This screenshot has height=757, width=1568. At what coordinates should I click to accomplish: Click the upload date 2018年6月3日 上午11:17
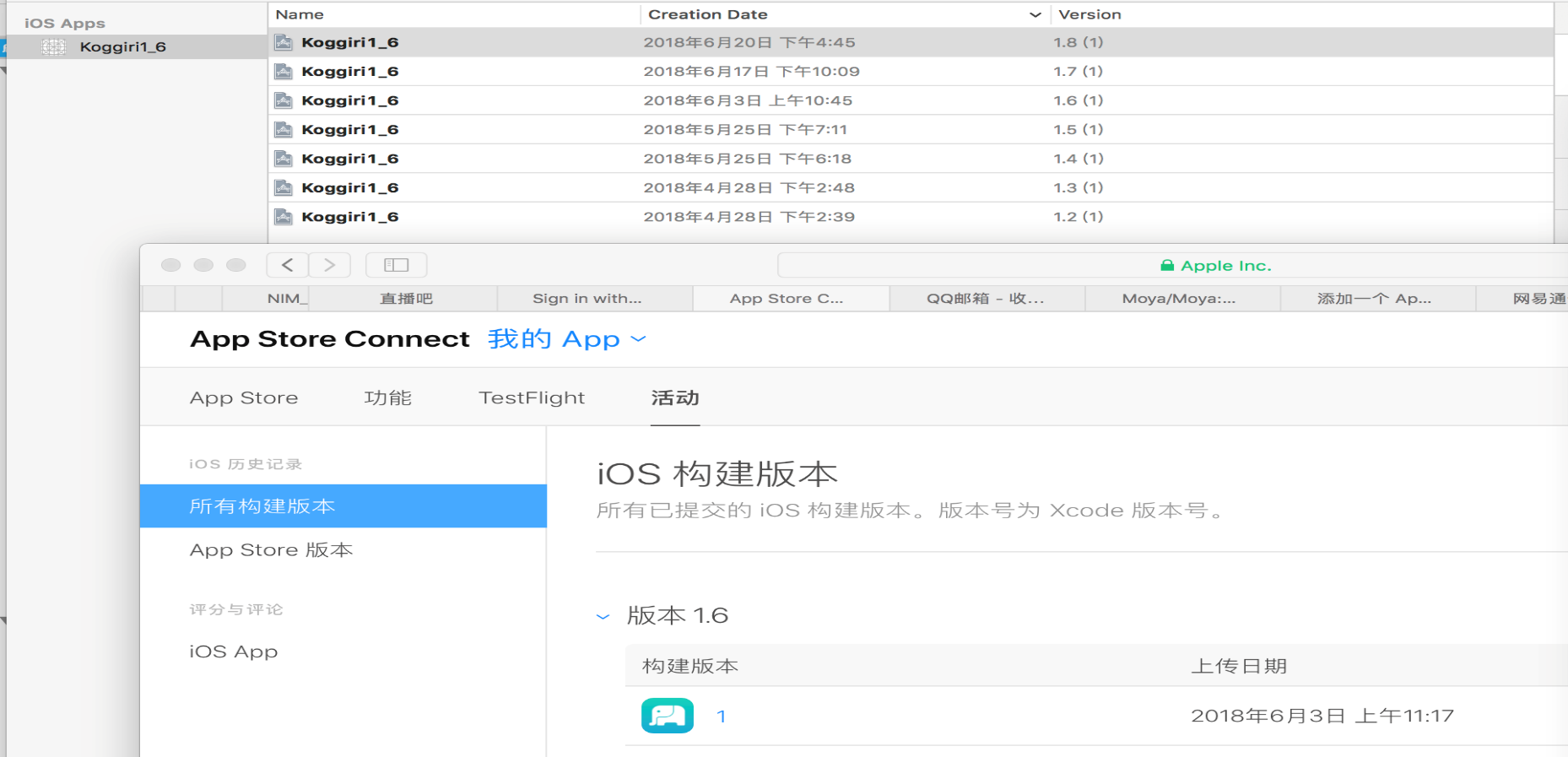1322,716
